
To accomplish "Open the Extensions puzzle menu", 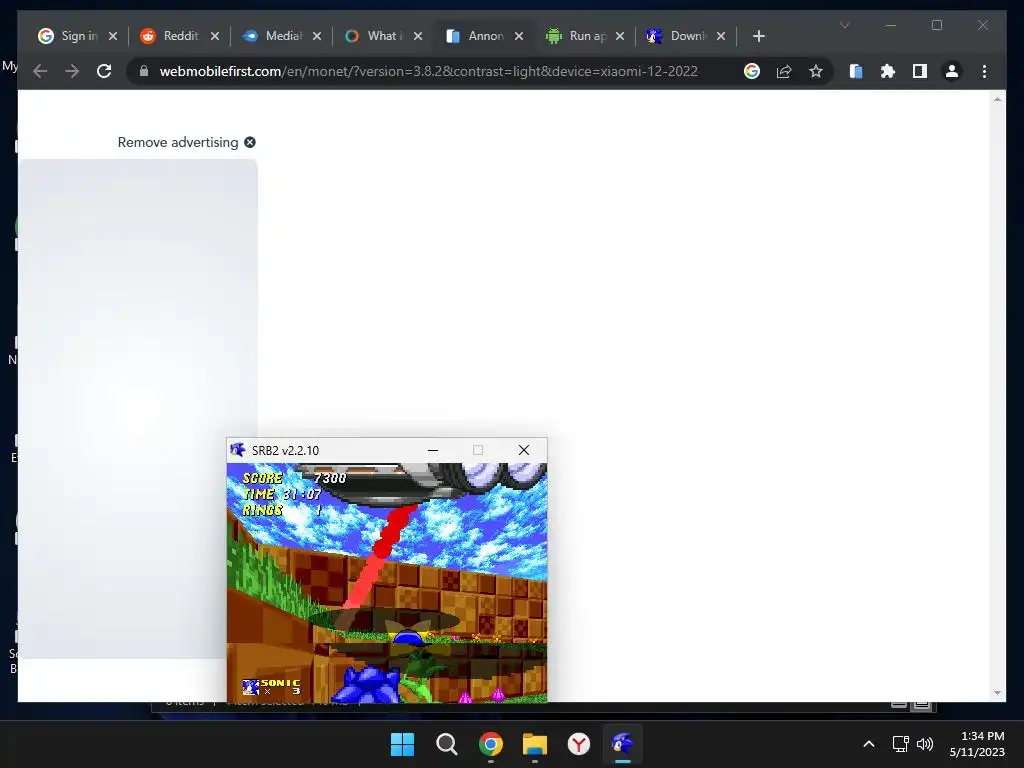I will pyautogui.click(x=888, y=71).
